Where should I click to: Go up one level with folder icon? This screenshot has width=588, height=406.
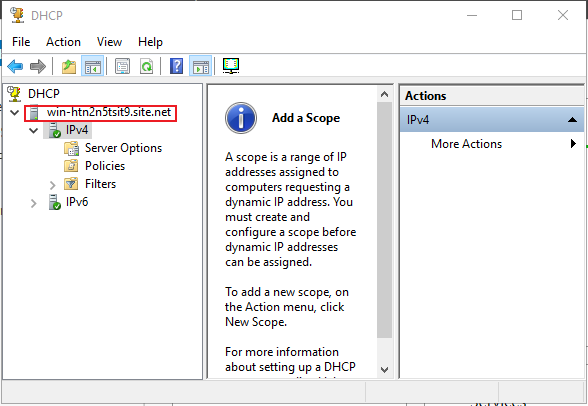pyautogui.click(x=69, y=66)
